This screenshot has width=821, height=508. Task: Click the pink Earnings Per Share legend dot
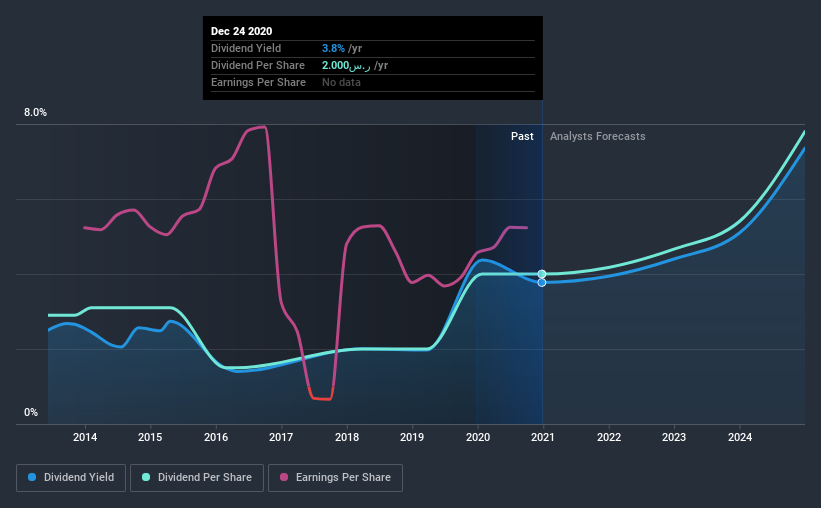[x=284, y=477]
